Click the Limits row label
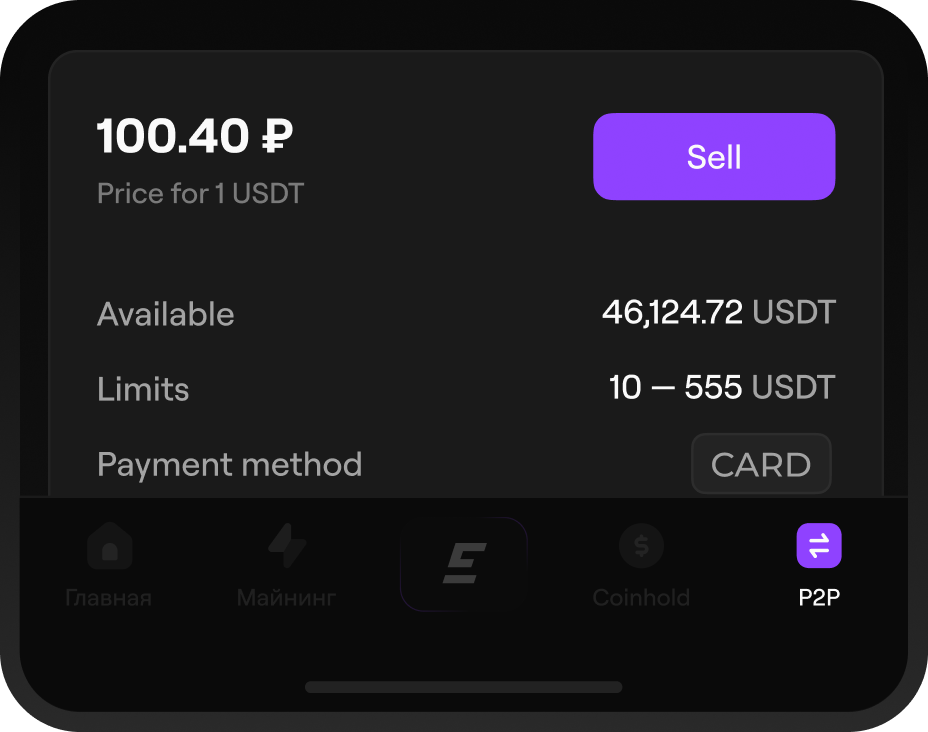 pos(143,389)
